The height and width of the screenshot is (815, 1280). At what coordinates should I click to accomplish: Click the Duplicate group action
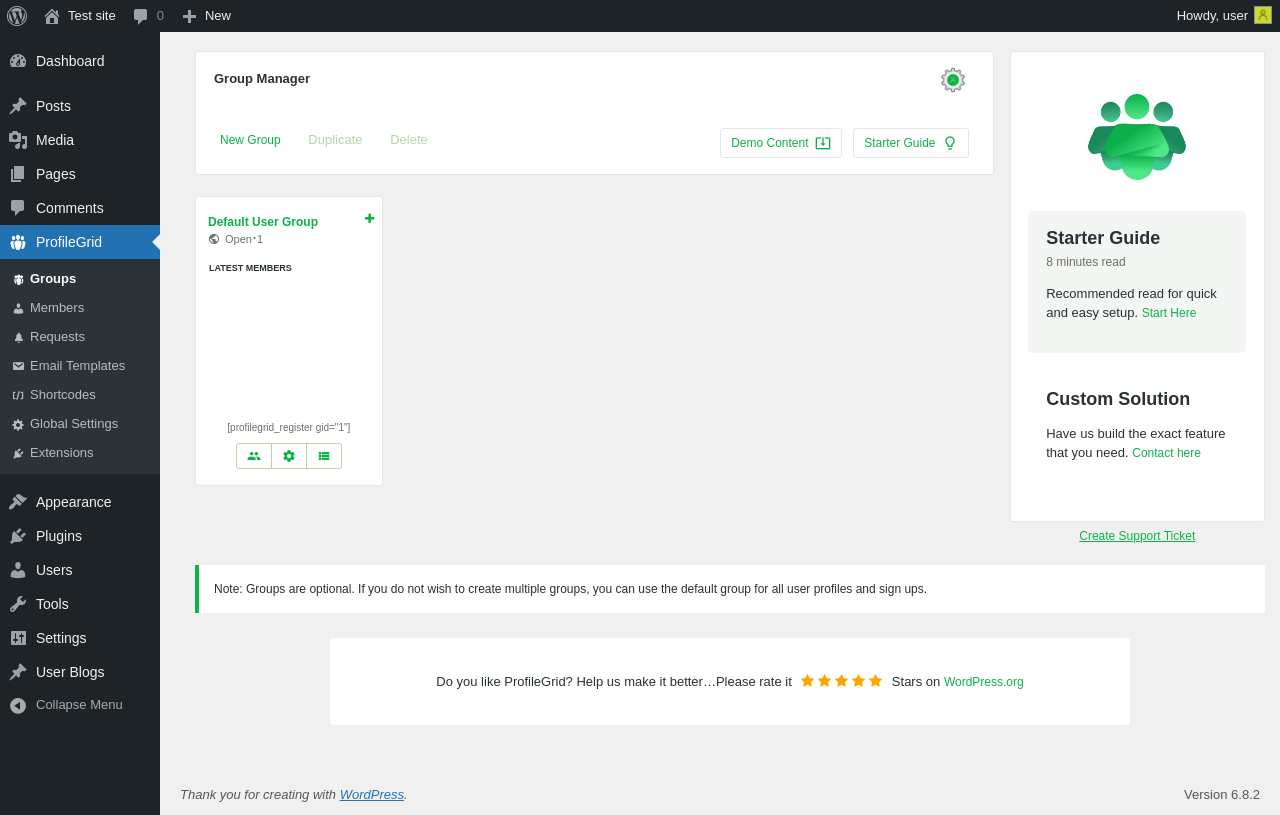335,140
